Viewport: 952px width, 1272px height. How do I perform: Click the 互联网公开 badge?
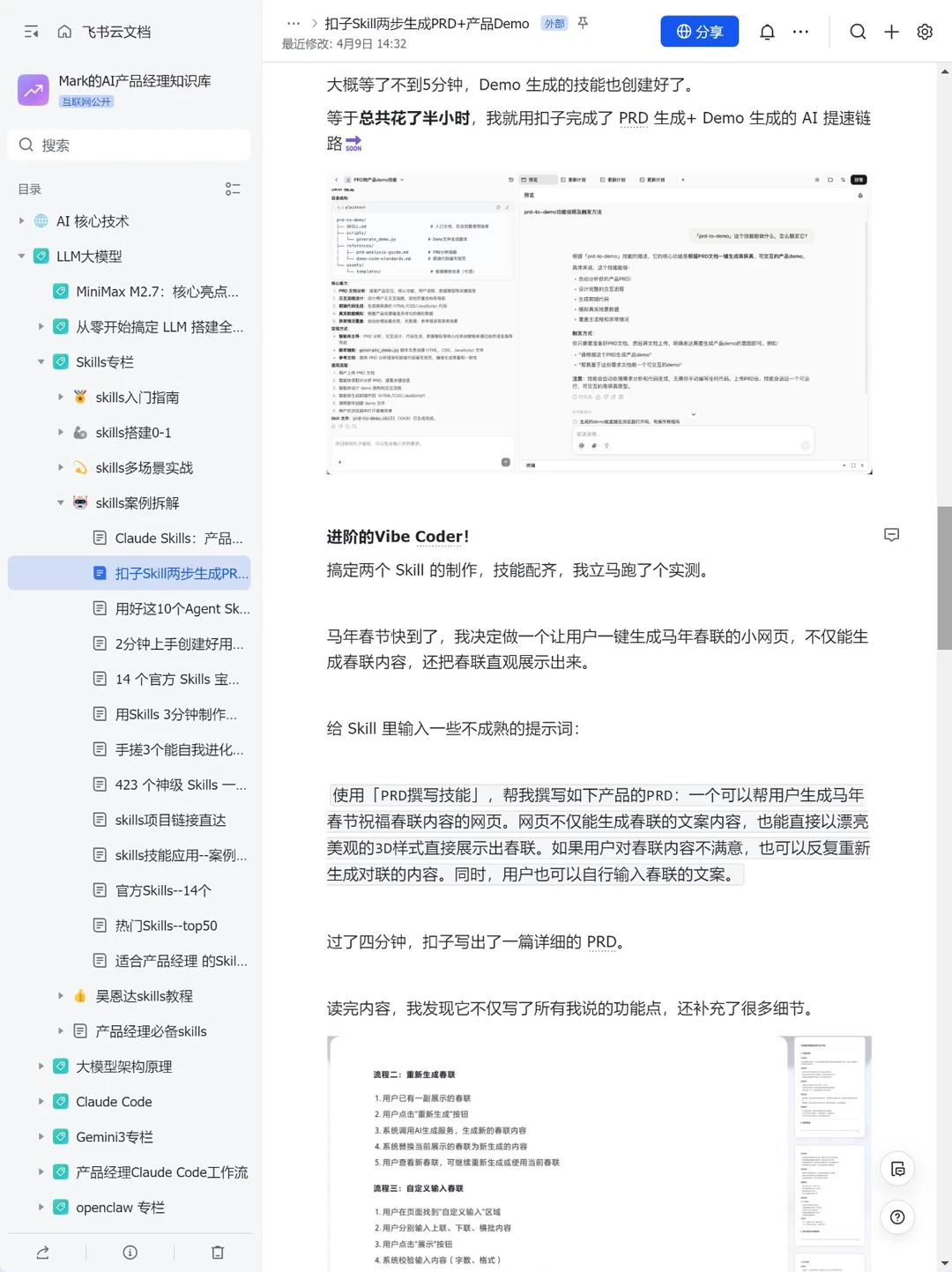[x=86, y=101]
